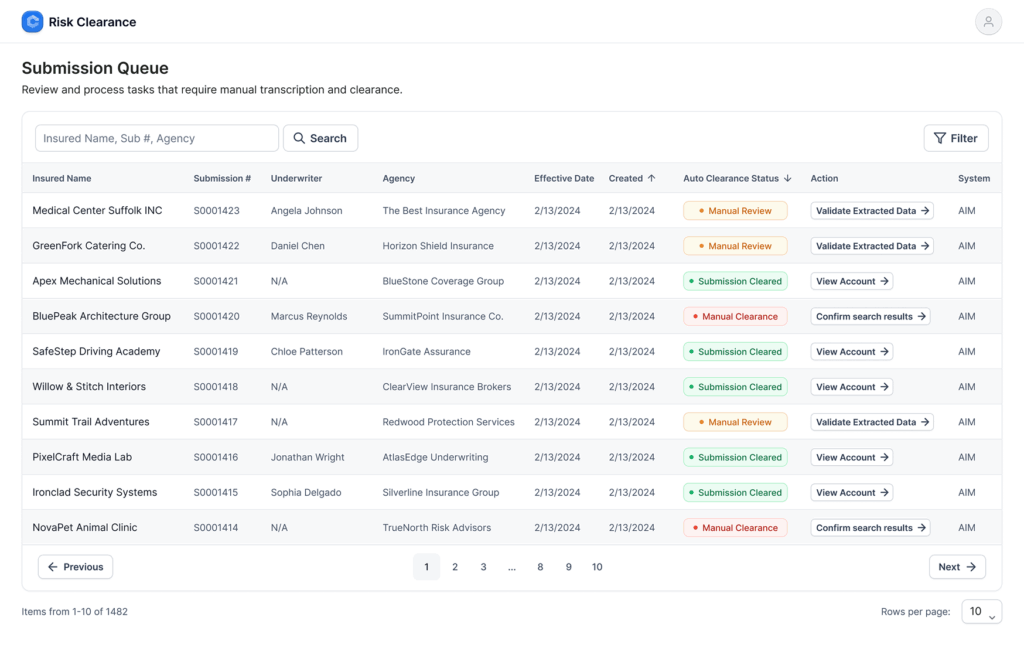The width and height of the screenshot is (1024, 665).
Task: Click the Search magnifier button
Action: [x=320, y=138]
